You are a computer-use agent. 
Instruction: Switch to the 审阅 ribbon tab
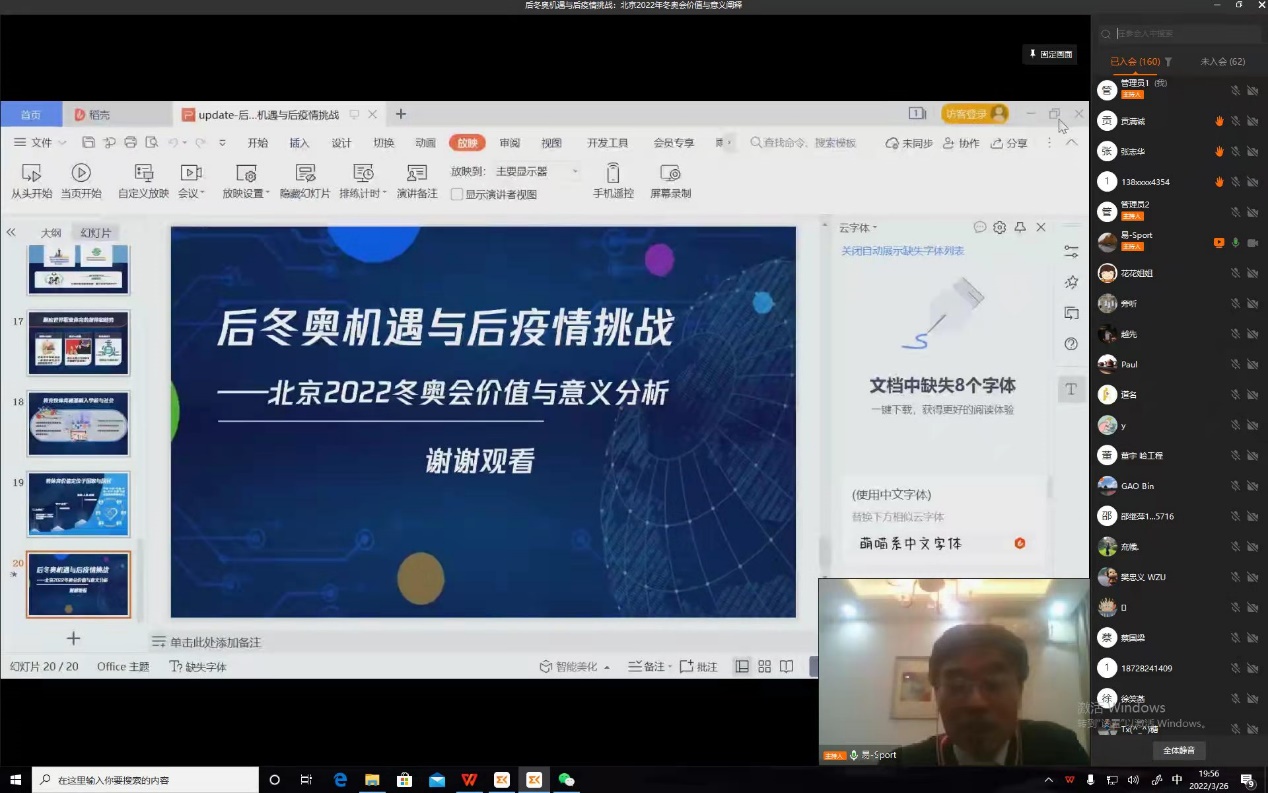click(x=510, y=143)
